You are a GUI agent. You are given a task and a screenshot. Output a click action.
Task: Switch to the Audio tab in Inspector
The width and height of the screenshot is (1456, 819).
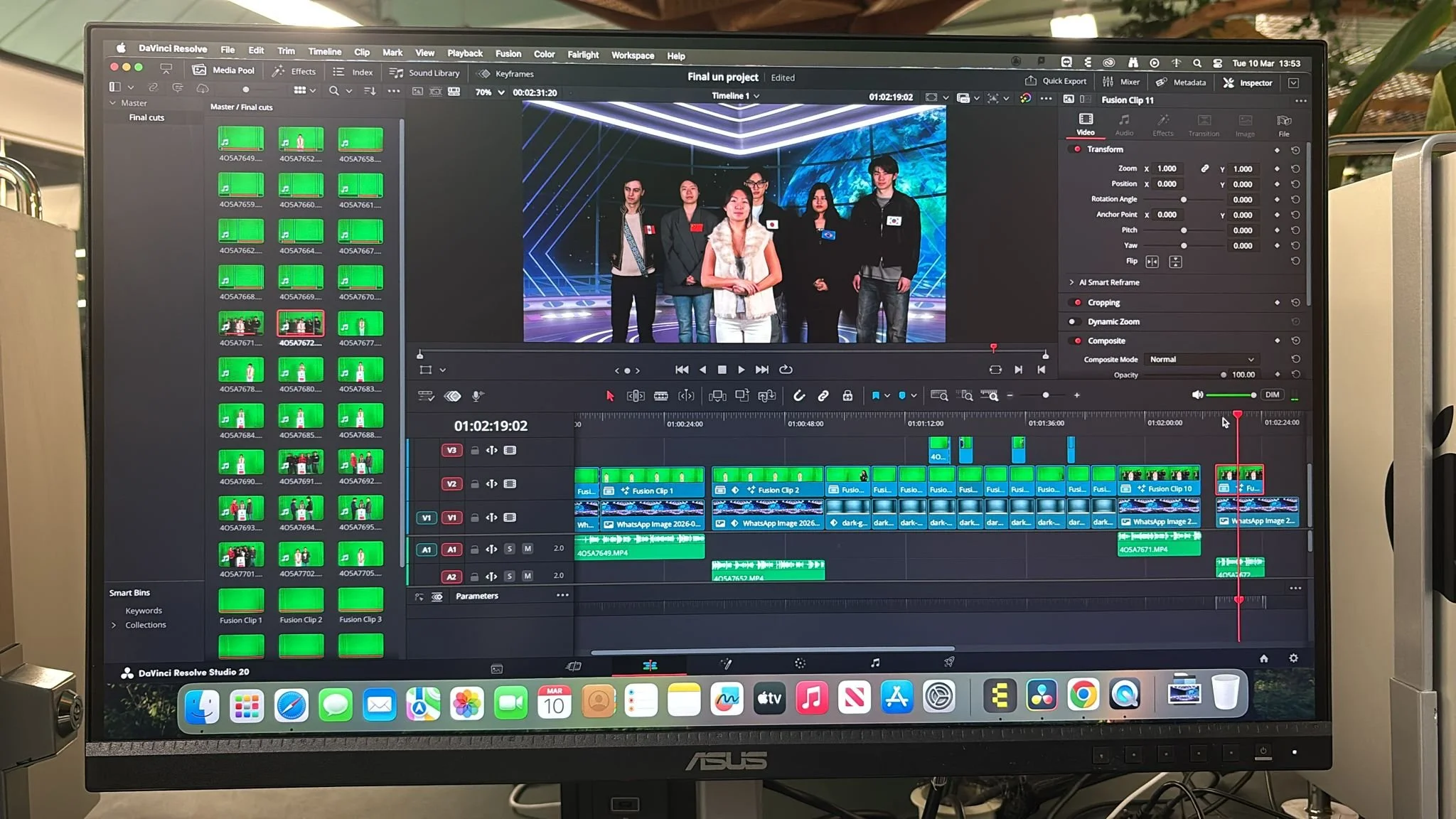click(1124, 124)
